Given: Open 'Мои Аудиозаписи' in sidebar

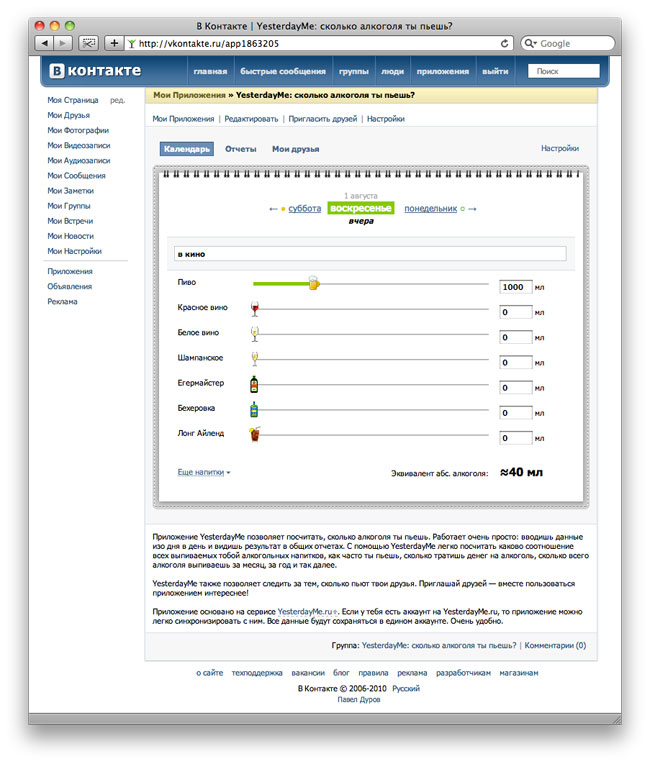Looking at the screenshot, I should click(x=79, y=160).
